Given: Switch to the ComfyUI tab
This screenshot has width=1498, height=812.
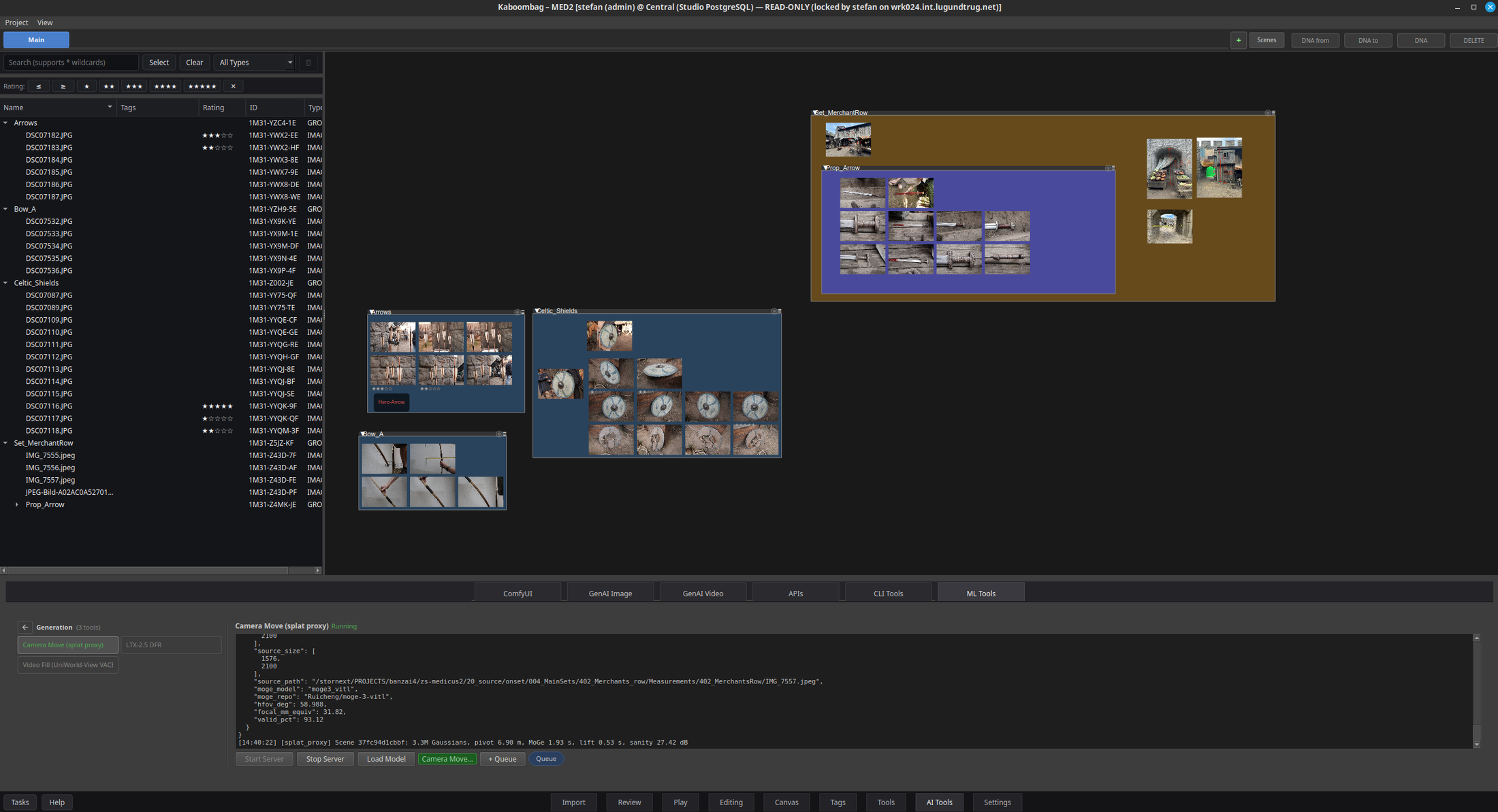Looking at the screenshot, I should click(x=517, y=594).
